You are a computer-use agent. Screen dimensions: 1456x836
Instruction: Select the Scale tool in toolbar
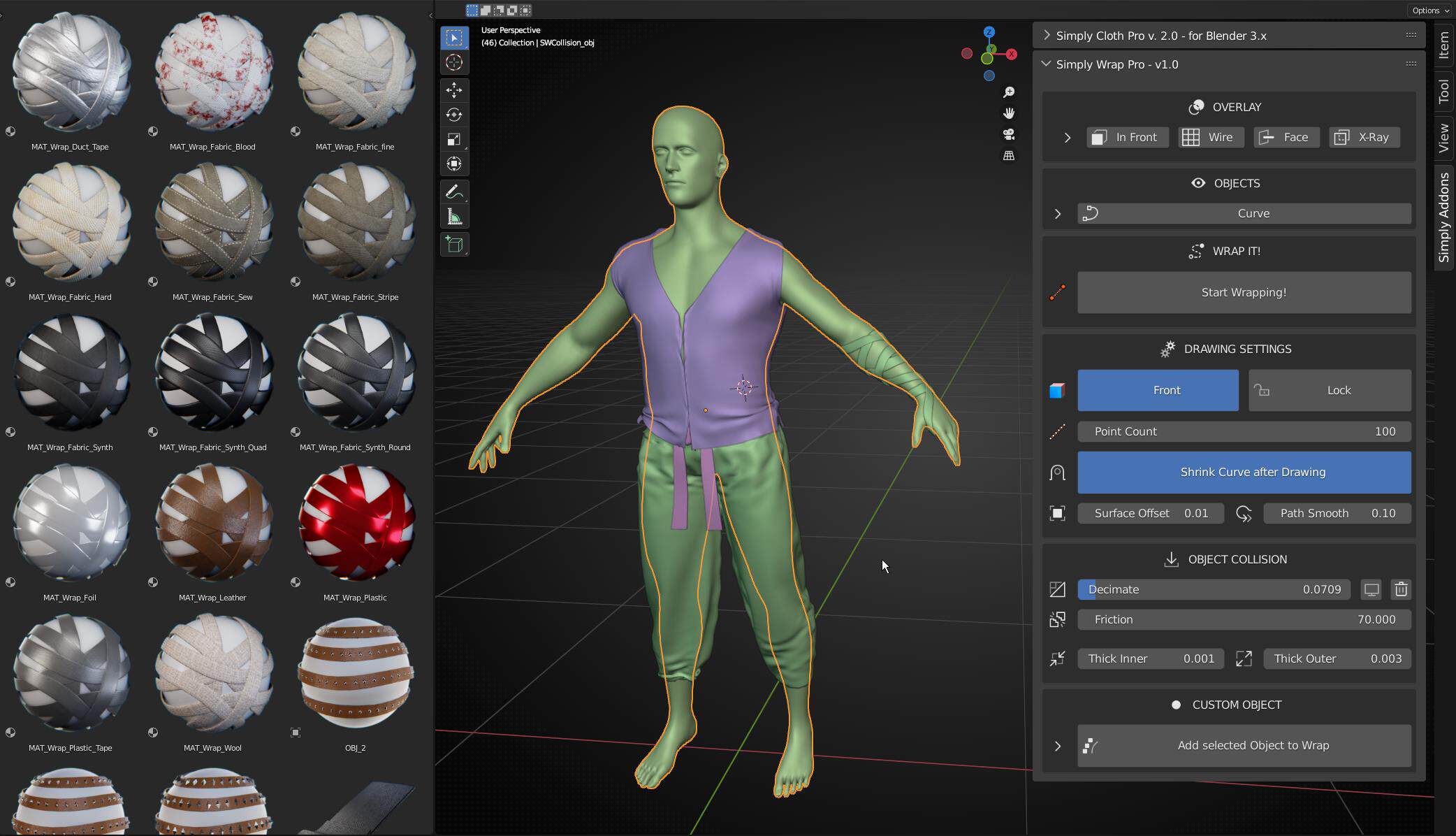454,139
